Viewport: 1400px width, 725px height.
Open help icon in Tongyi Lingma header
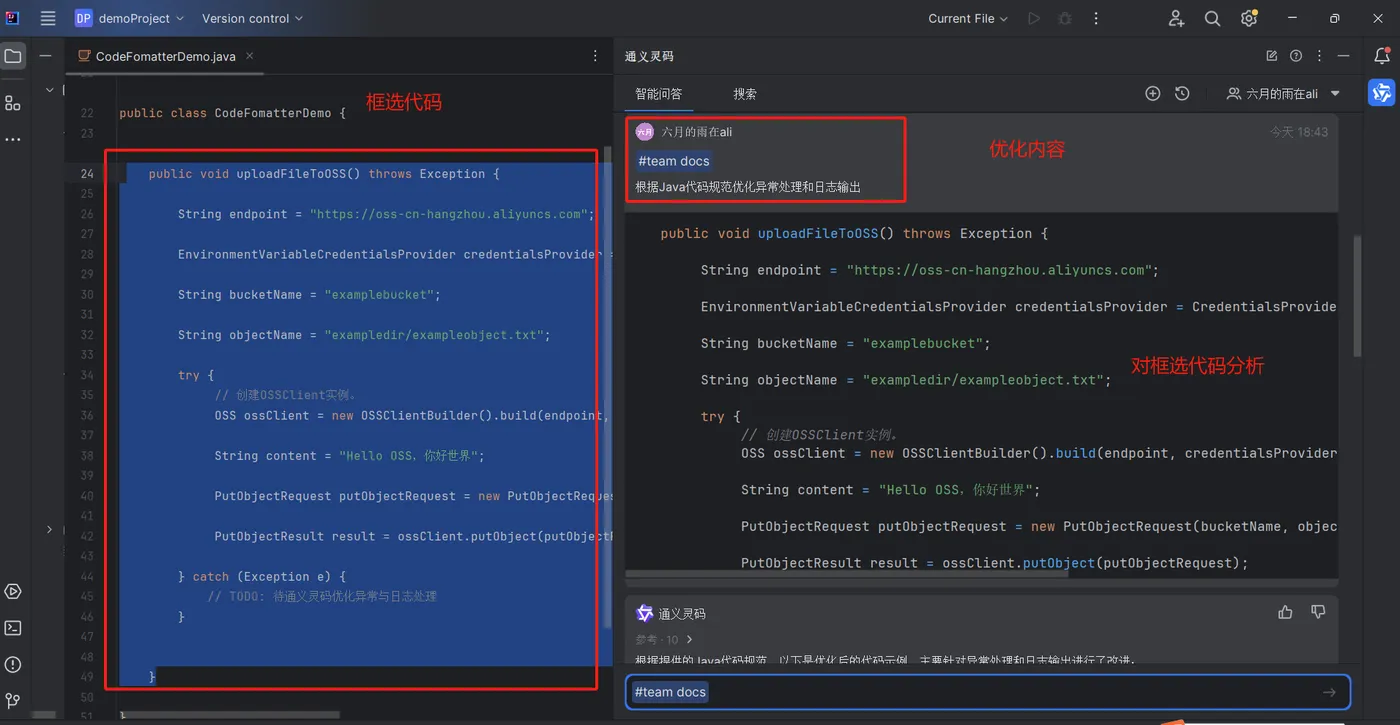point(1296,56)
